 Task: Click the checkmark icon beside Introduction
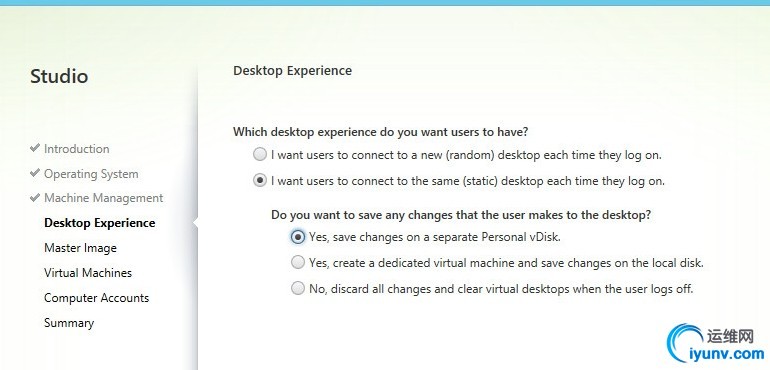pos(34,148)
